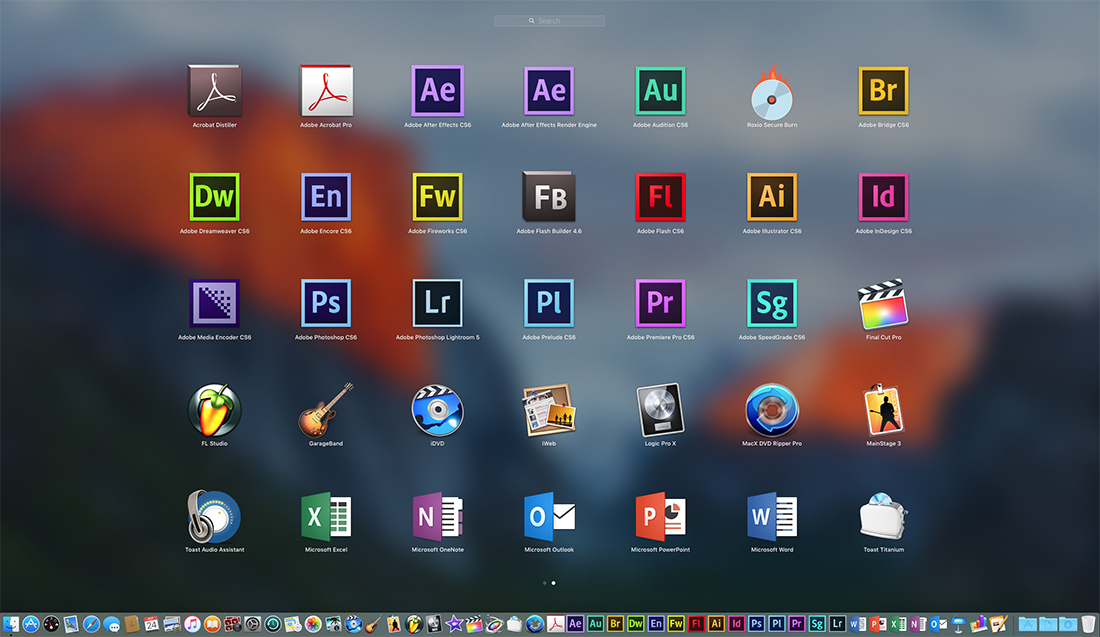Open Logic Pro X app icon
This screenshot has width=1100, height=637.
[x=660, y=409]
